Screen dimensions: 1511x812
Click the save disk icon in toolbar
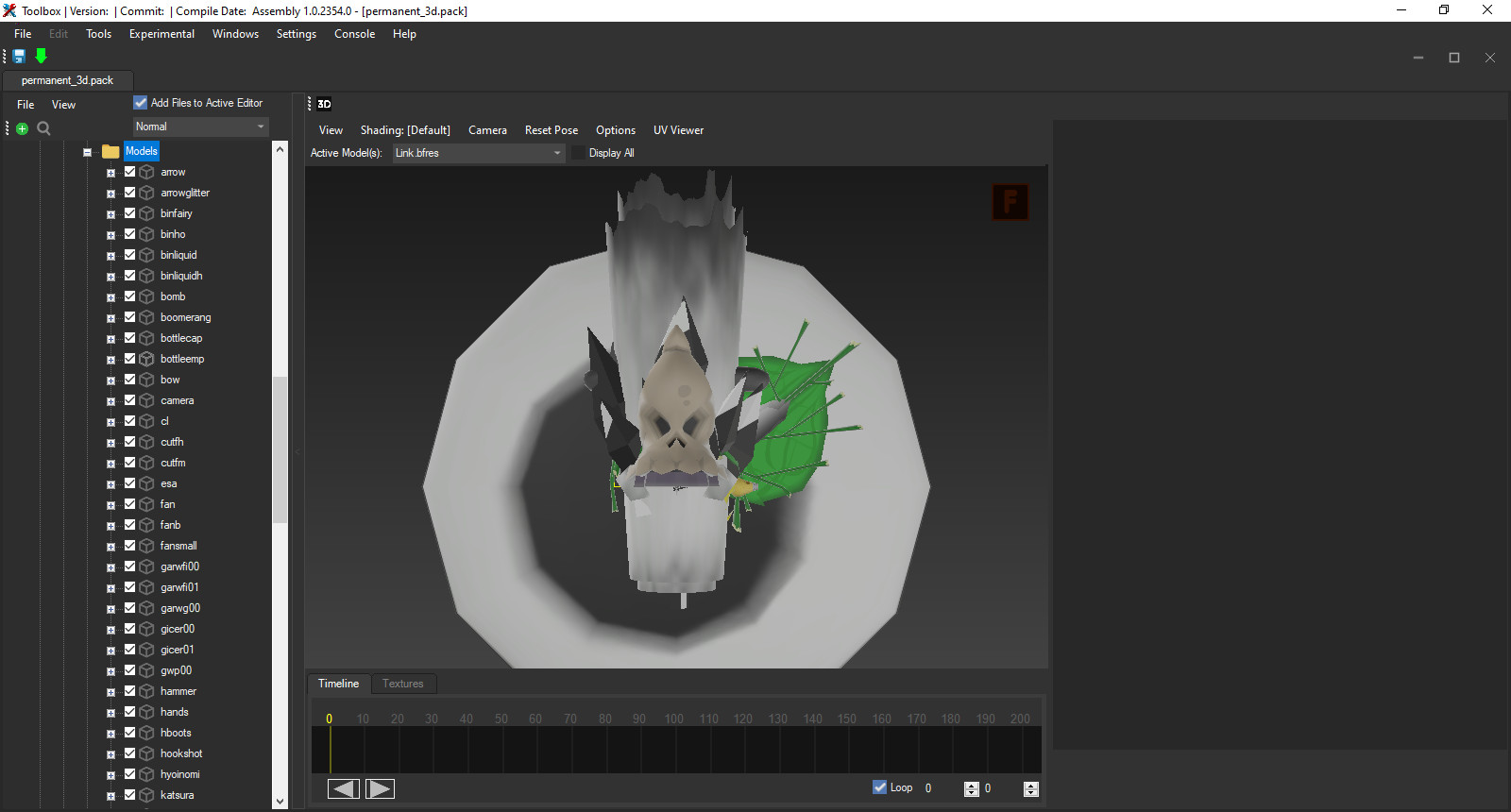tap(19, 57)
